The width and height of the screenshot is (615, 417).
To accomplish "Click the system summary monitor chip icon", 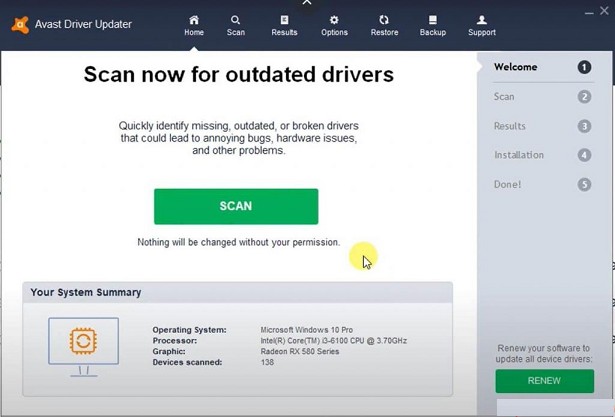I will click(x=83, y=347).
